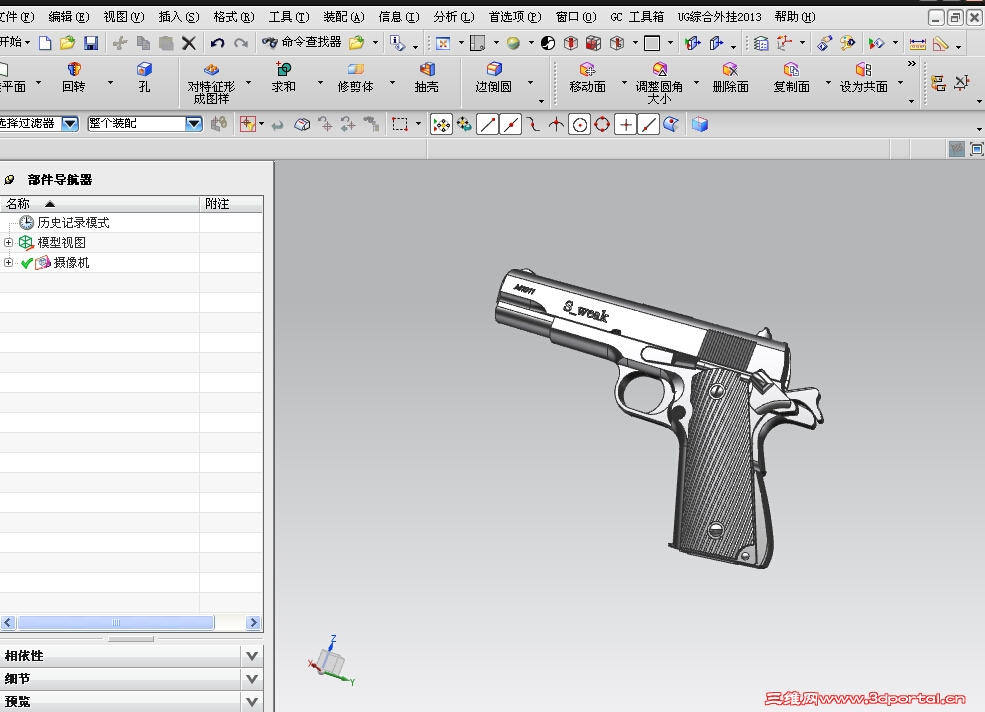The width and height of the screenshot is (985, 712).
Task: Click the 对特征形成图样 pattern feature tool
Action: click(211, 83)
